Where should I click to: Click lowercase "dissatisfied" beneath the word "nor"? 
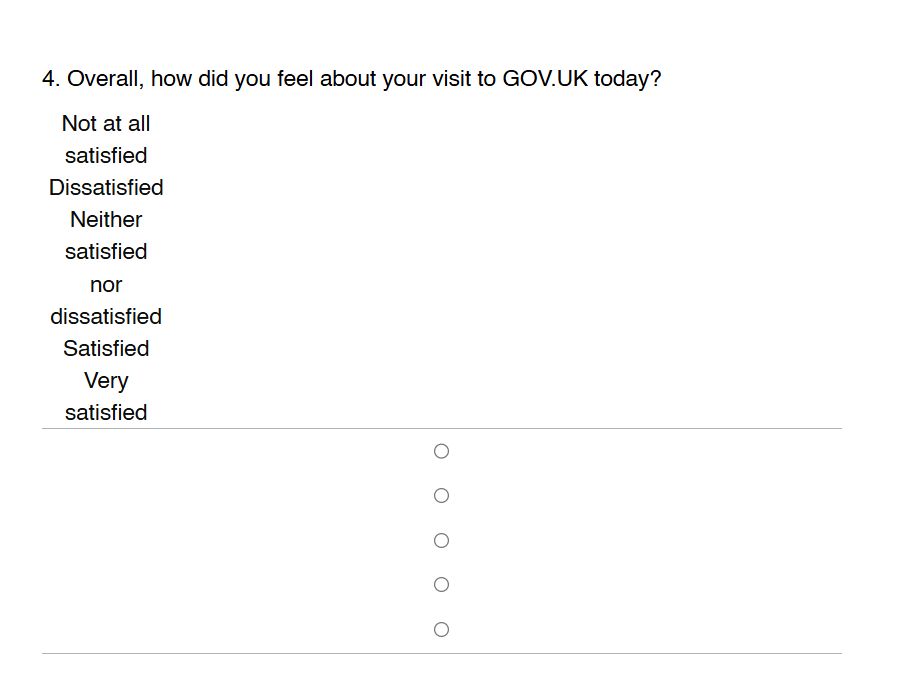[x=106, y=317]
